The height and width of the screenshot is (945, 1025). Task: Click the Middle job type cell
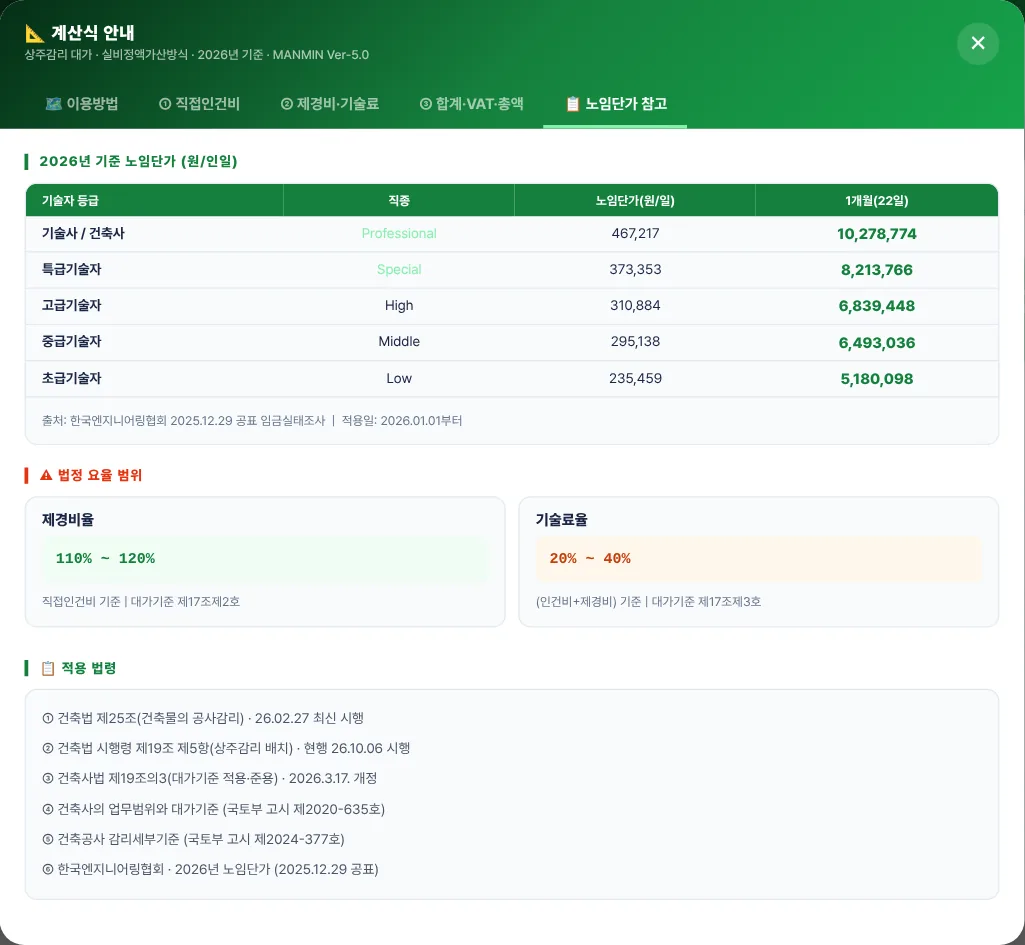tap(399, 341)
